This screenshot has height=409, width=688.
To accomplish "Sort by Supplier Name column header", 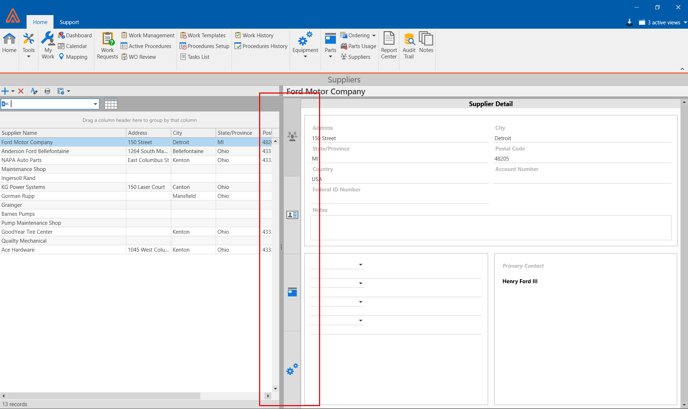I will coord(63,133).
